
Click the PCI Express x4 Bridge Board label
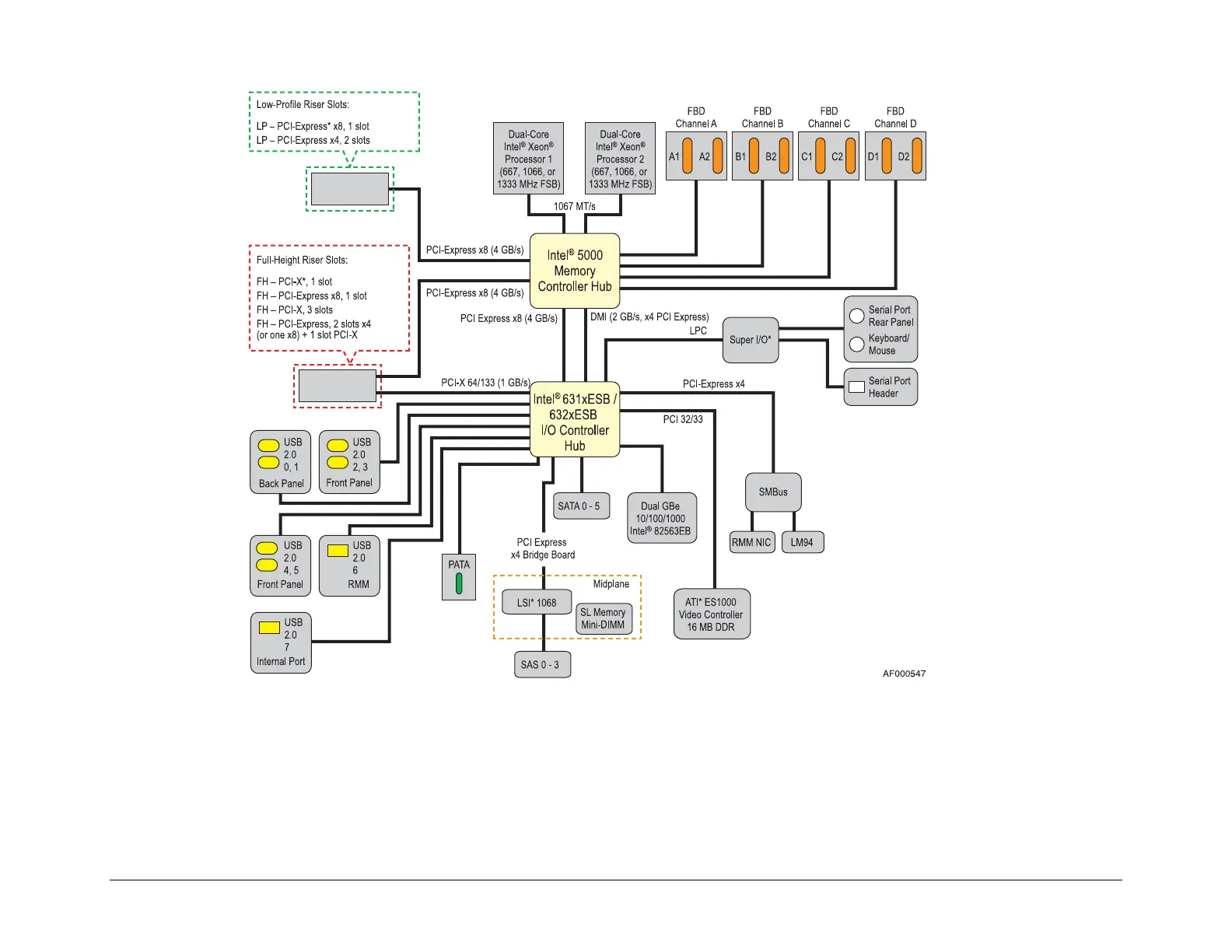pos(543,548)
